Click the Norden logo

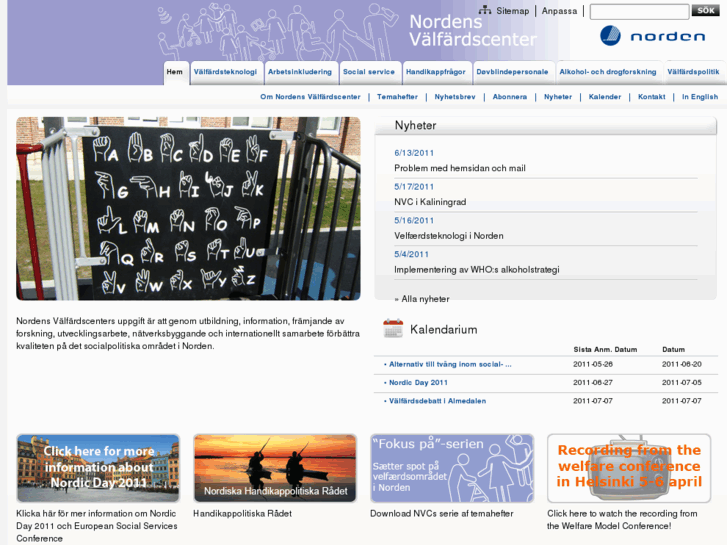coord(652,36)
